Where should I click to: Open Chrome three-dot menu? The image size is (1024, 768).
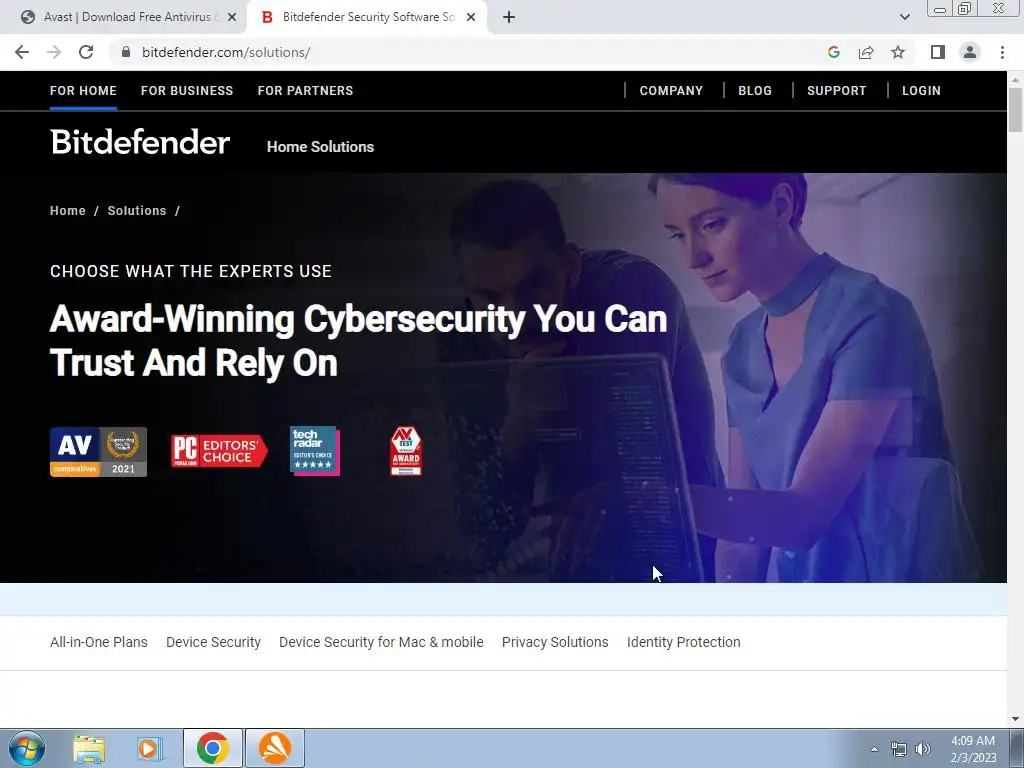point(1002,52)
